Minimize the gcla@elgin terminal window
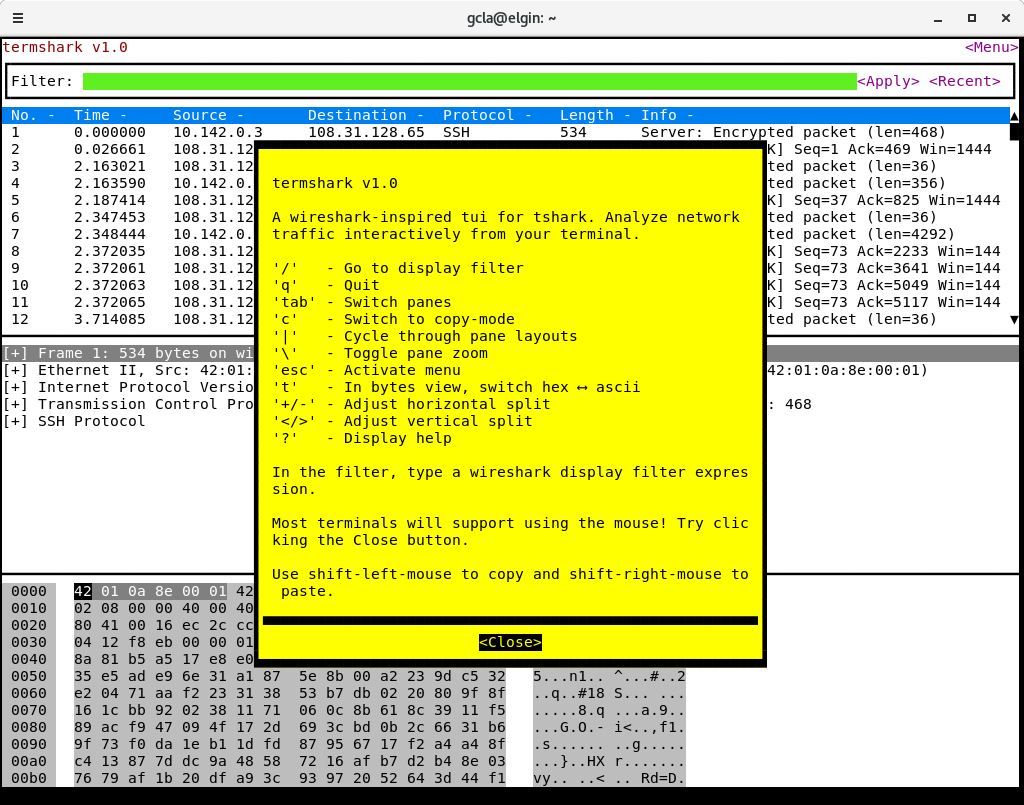This screenshot has width=1024, height=805. pyautogui.click(x=938, y=18)
